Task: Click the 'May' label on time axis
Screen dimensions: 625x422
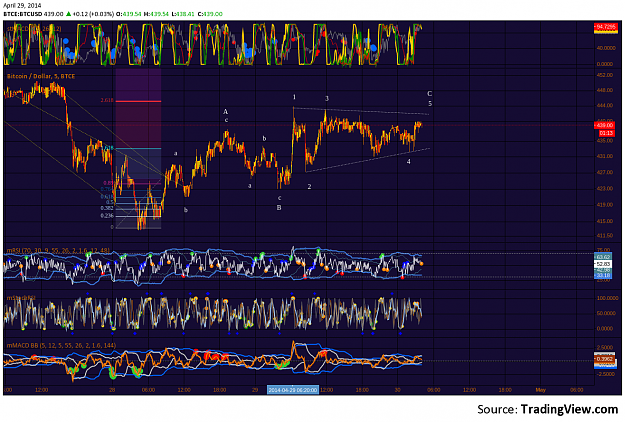Action: point(540,390)
